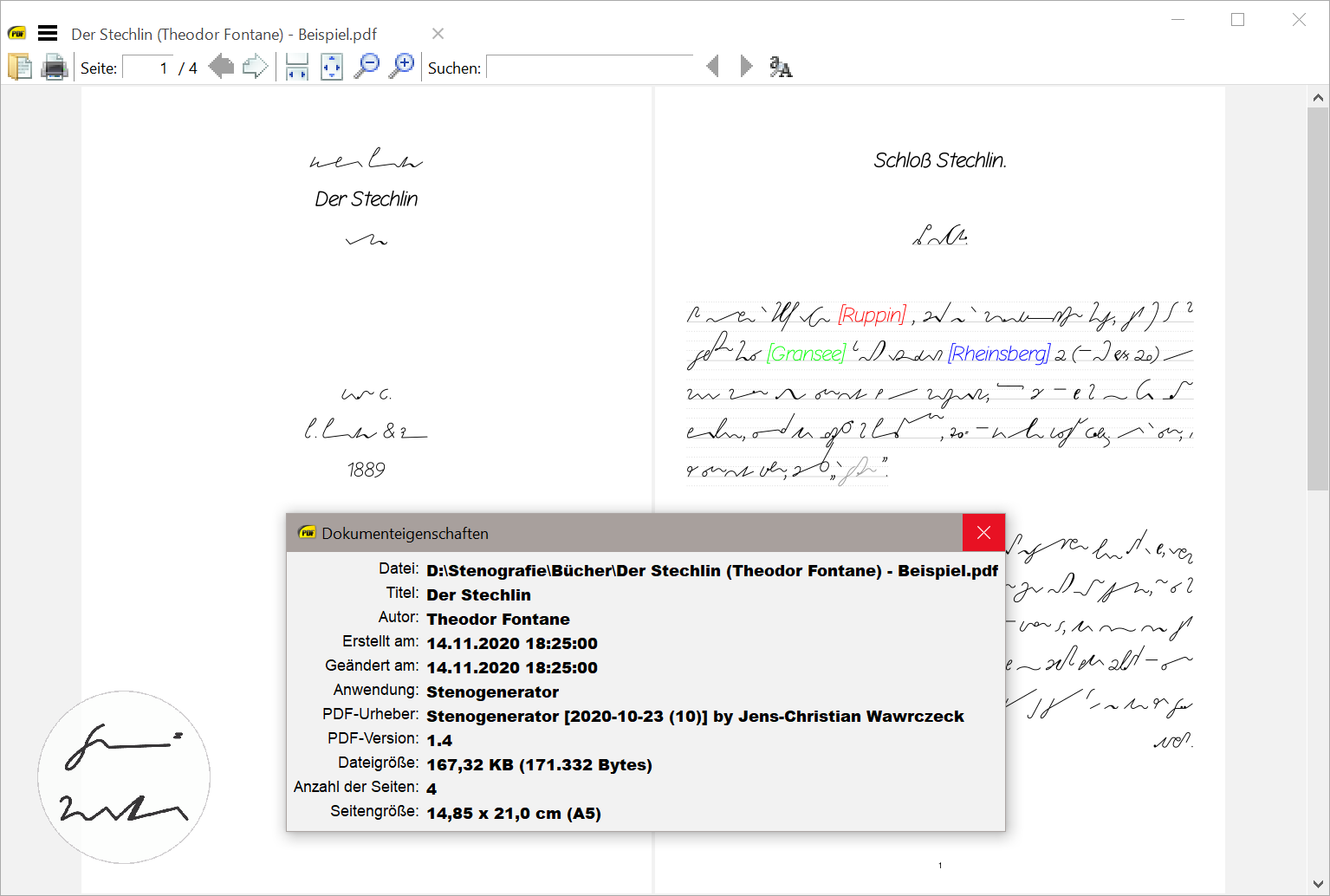This screenshot has height=896, width=1330.
Task: Select the zoom out magnifier icon
Action: coord(367,66)
